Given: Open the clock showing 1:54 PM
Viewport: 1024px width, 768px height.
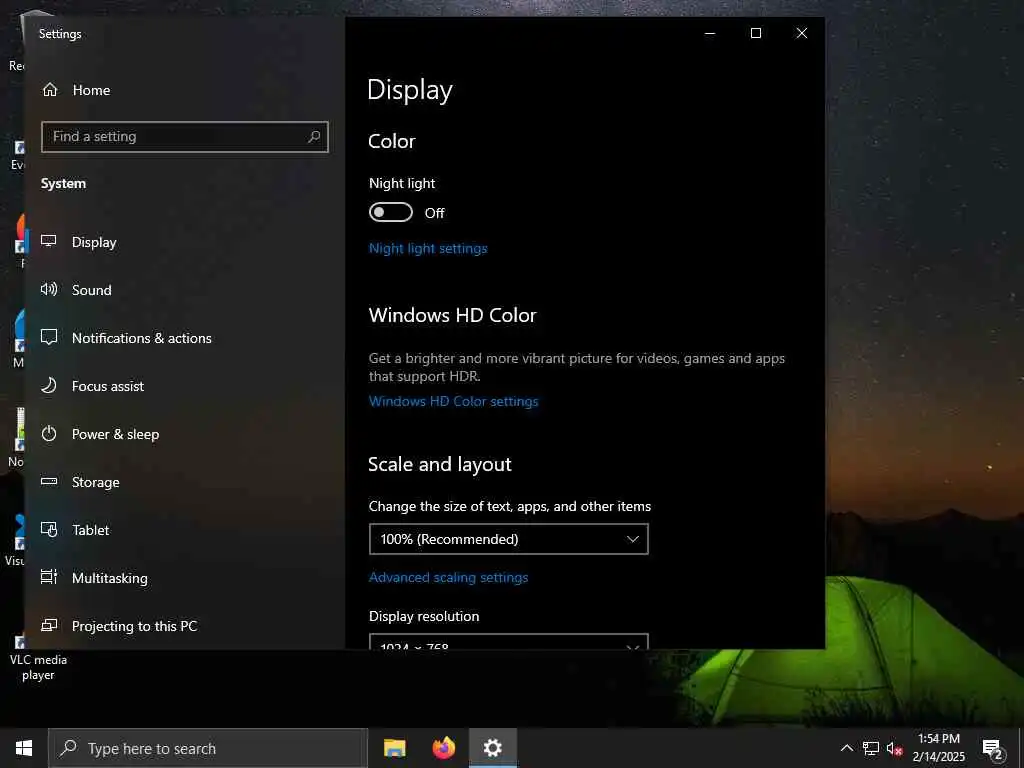Looking at the screenshot, I should click(x=938, y=748).
